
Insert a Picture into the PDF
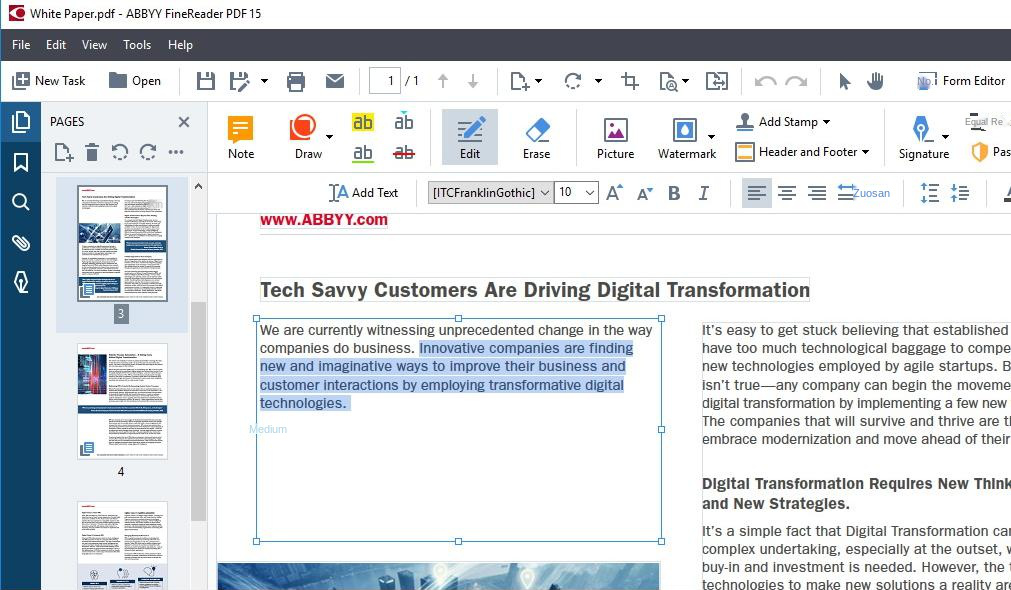(x=614, y=133)
